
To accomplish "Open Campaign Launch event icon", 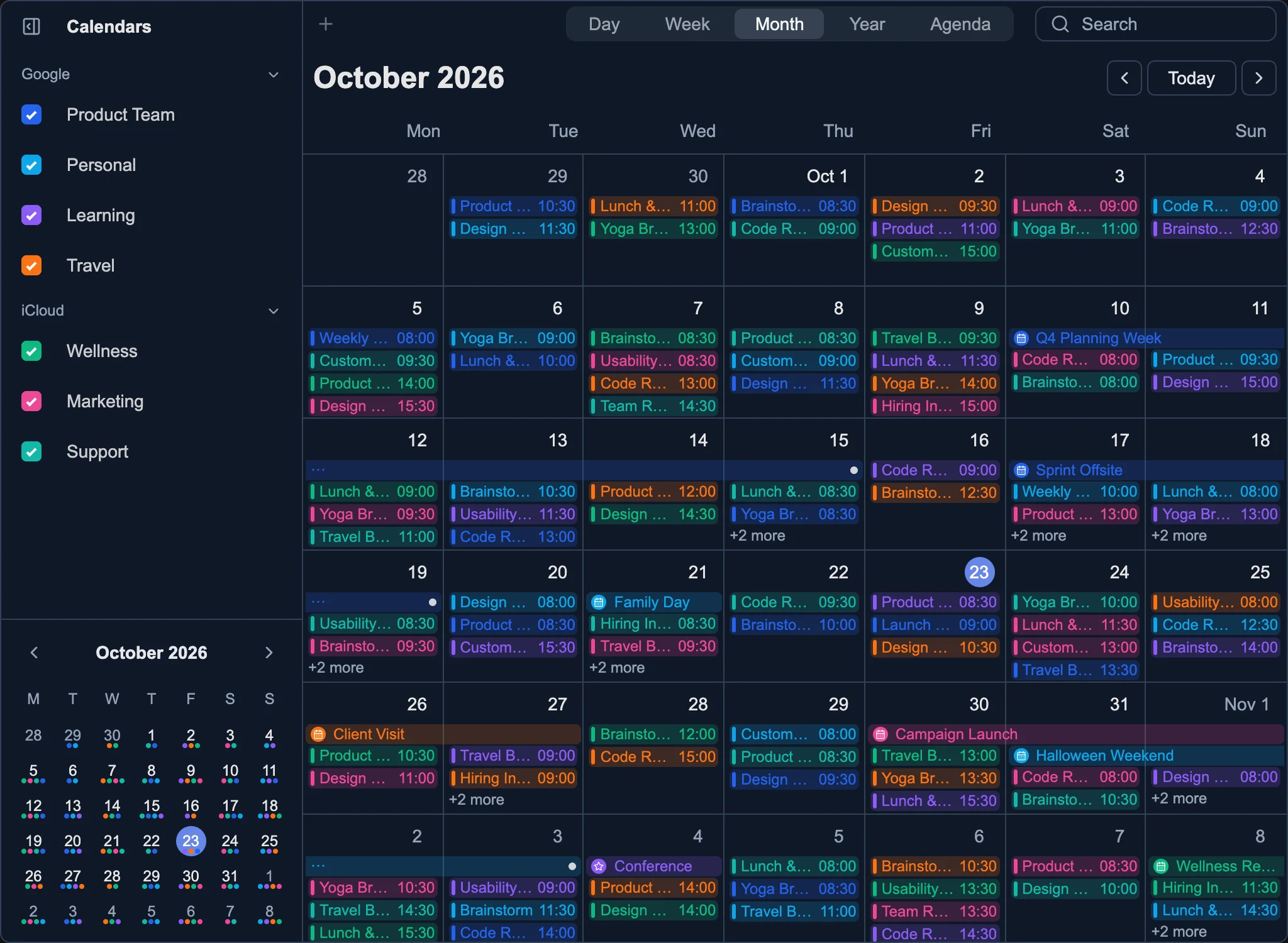I will 881,734.
